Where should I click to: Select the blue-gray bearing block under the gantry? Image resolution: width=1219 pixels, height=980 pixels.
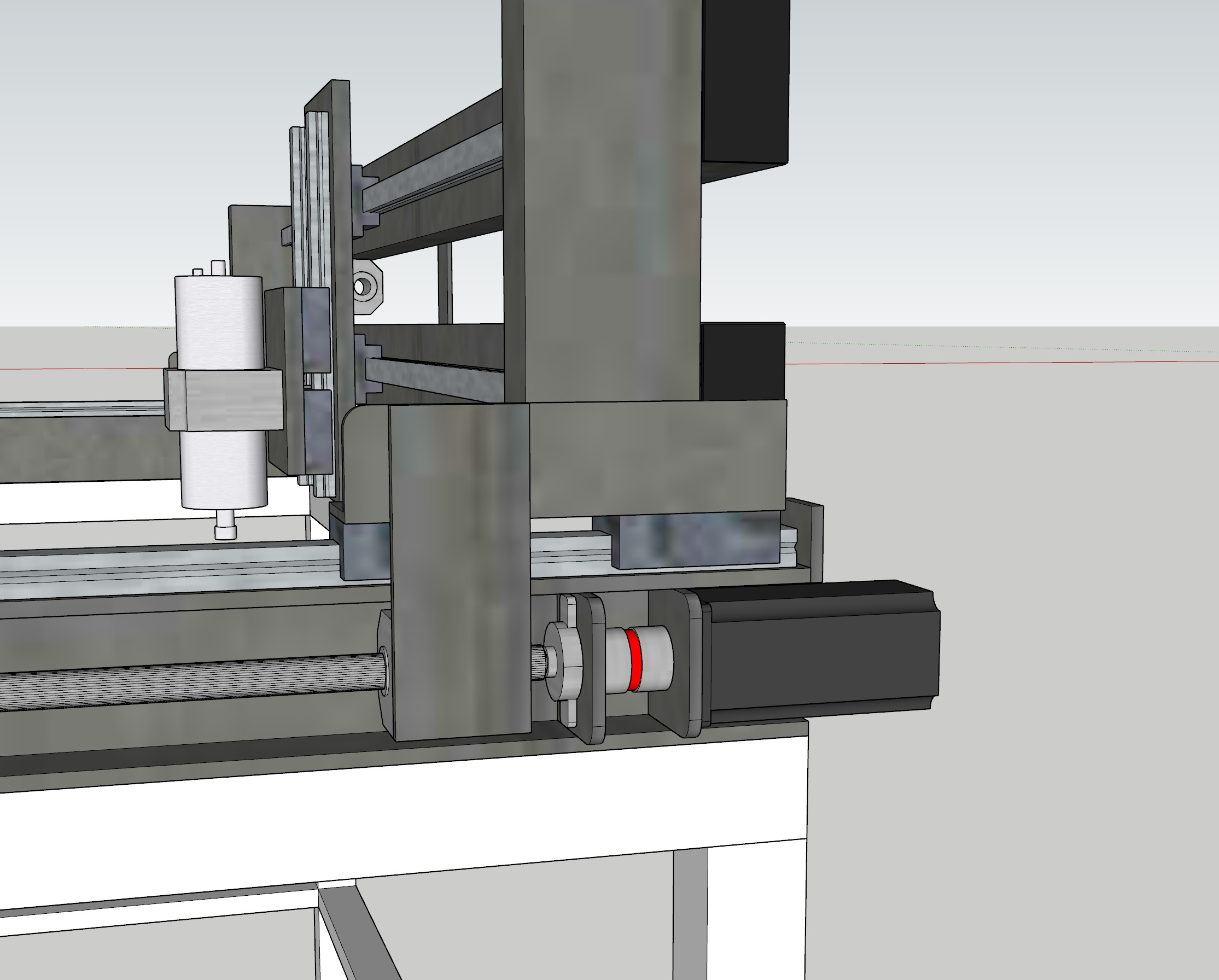(696, 540)
